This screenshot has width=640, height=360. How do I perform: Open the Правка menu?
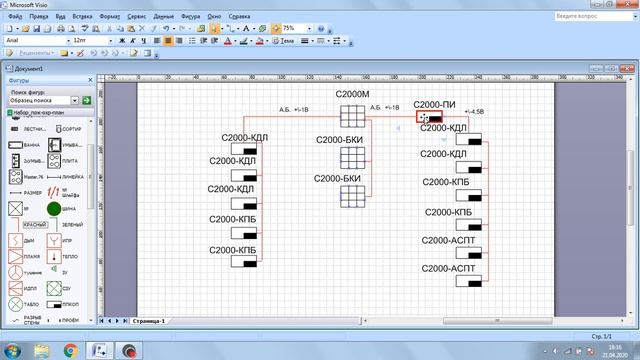39,17
